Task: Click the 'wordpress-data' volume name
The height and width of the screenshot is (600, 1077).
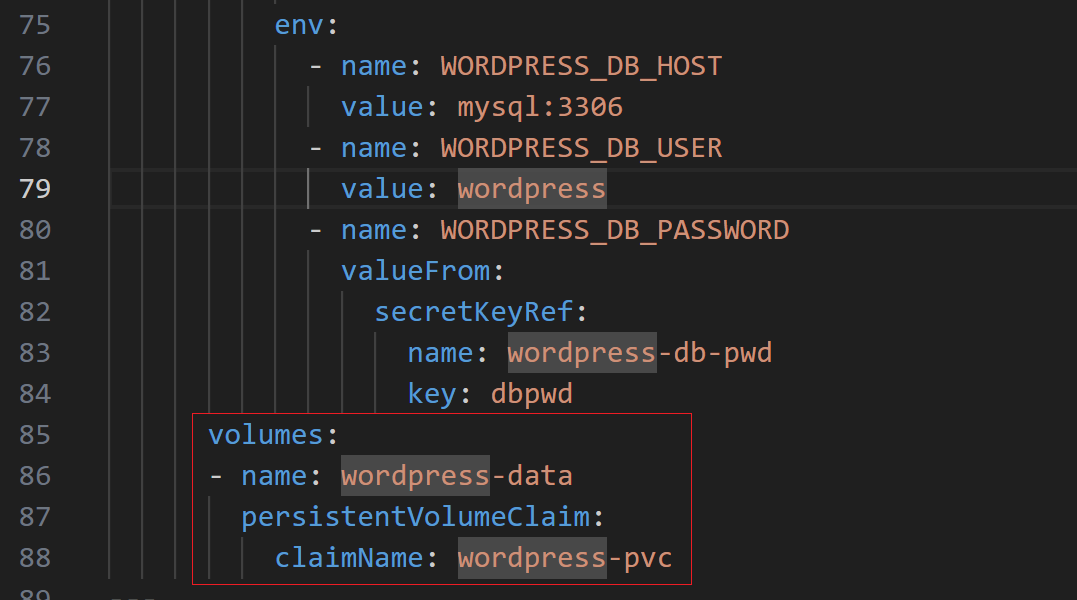Action: pos(457,476)
